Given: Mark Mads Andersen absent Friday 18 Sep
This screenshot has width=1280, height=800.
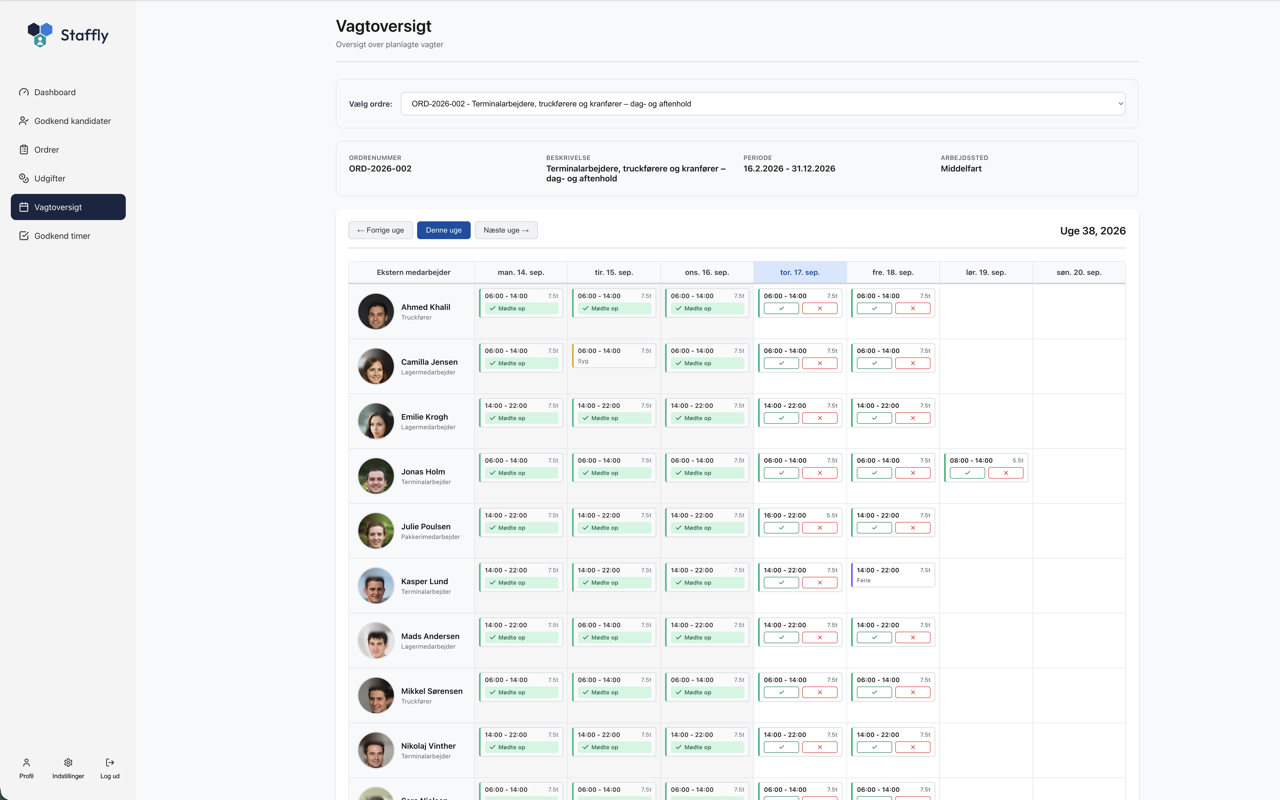Looking at the screenshot, I should click(x=913, y=637).
